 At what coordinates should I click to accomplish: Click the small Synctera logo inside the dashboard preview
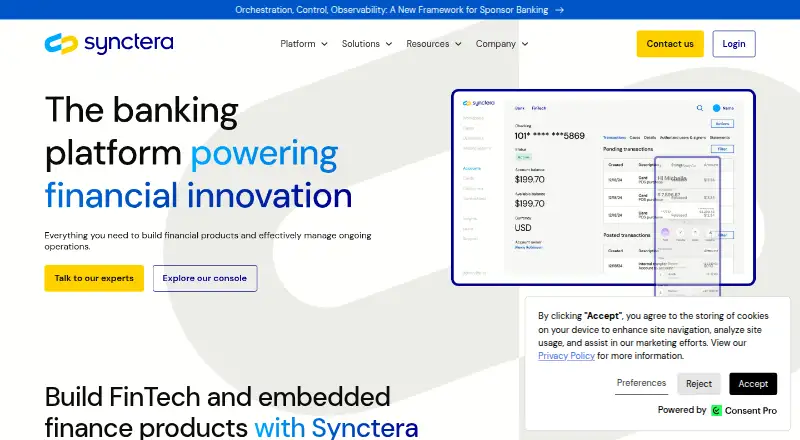[479, 103]
